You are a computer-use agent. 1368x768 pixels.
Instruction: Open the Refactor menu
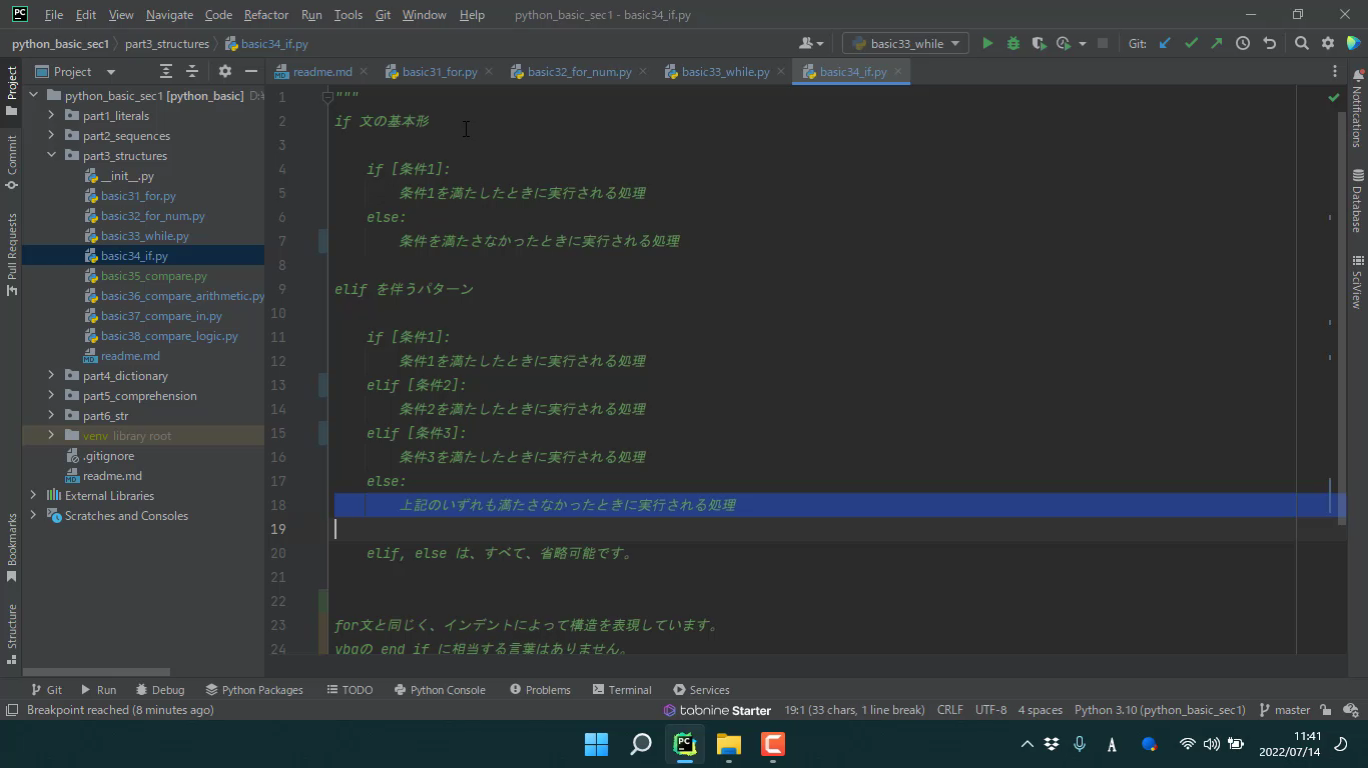pyautogui.click(x=266, y=15)
